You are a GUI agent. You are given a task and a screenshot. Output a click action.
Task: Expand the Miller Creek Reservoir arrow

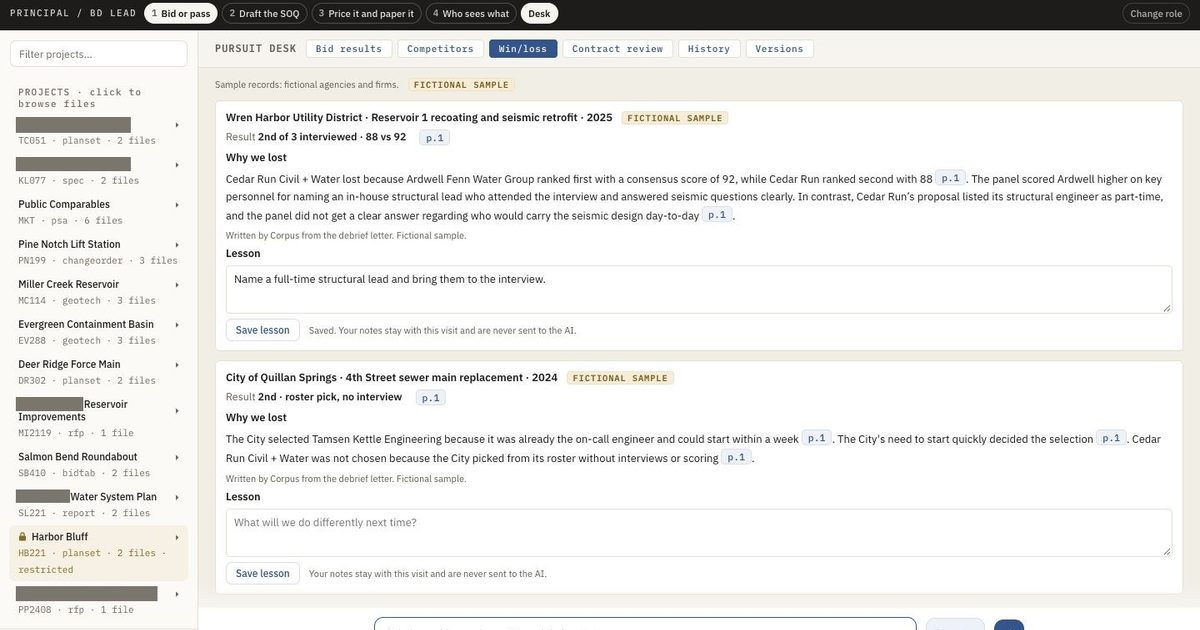(x=177, y=285)
